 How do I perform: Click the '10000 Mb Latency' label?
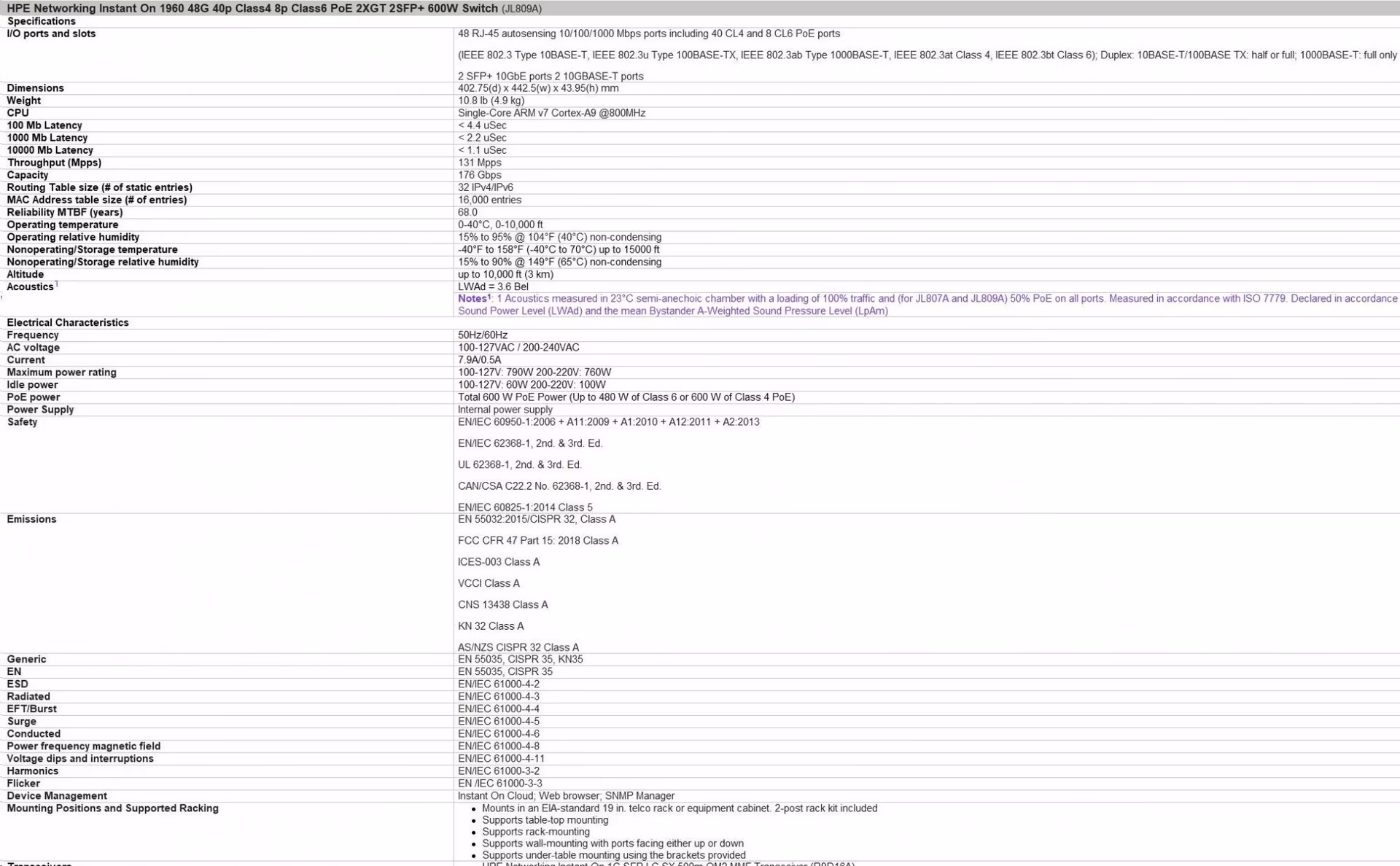[50, 150]
